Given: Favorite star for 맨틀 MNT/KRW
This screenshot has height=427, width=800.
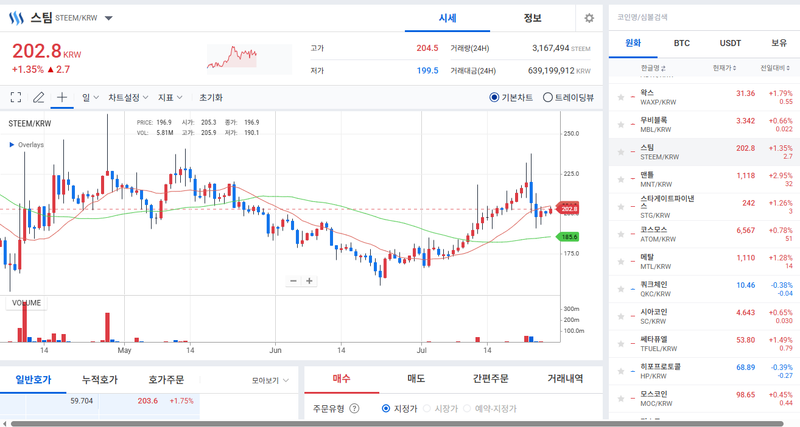Looking at the screenshot, I should (621, 179).
